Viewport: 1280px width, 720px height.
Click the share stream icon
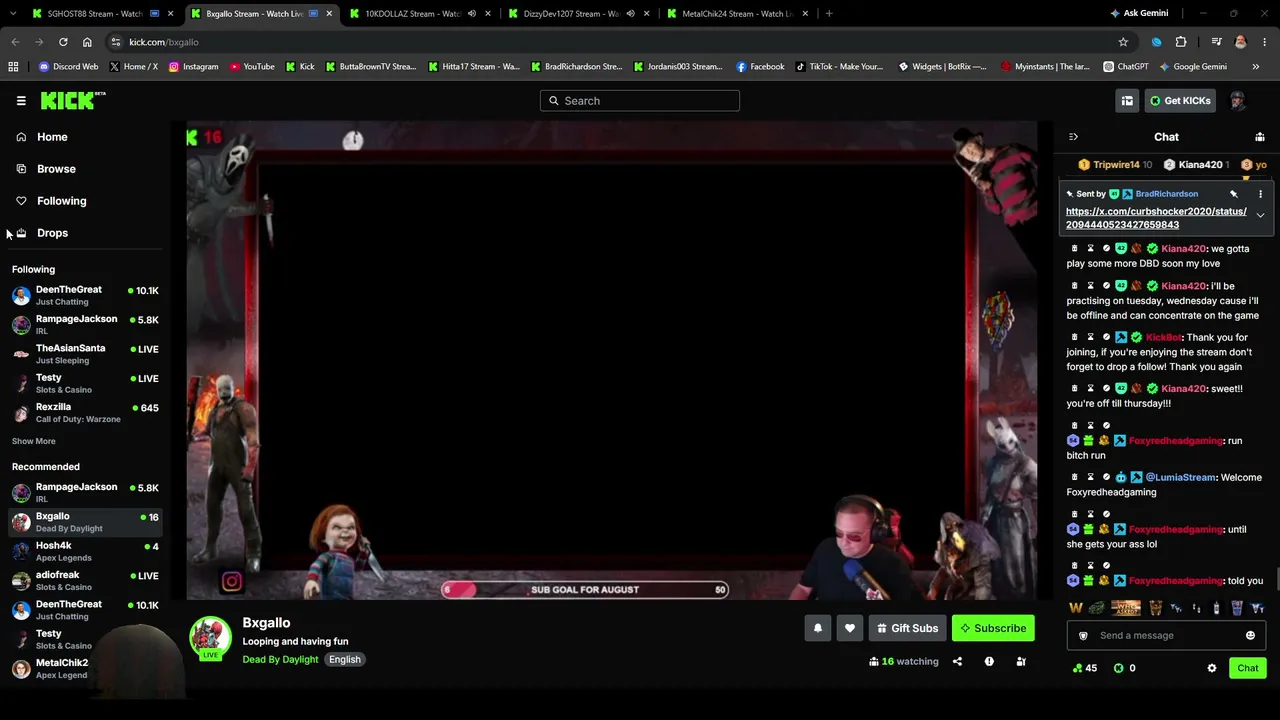pyautogui.click(x=957, y=661)
